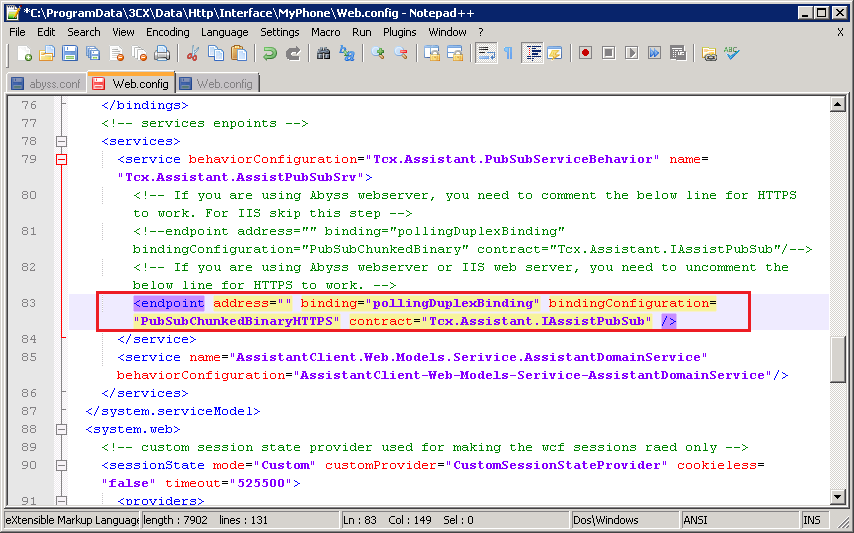Image resolution: width=854 pixels, height=533 pixels.
Task: Open the user-defined language dialog icon
Action: (555, 53)
